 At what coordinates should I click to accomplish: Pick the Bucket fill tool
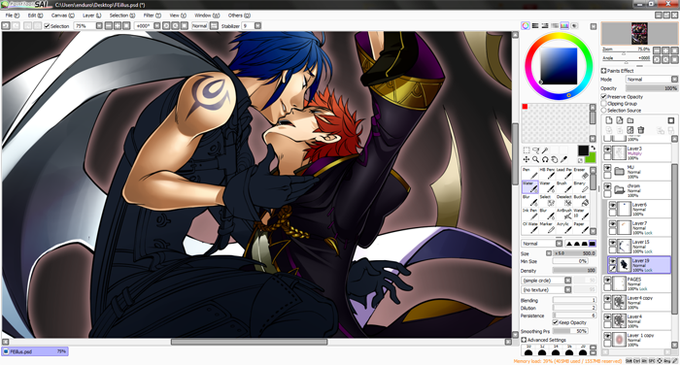(x=581, y=200)
